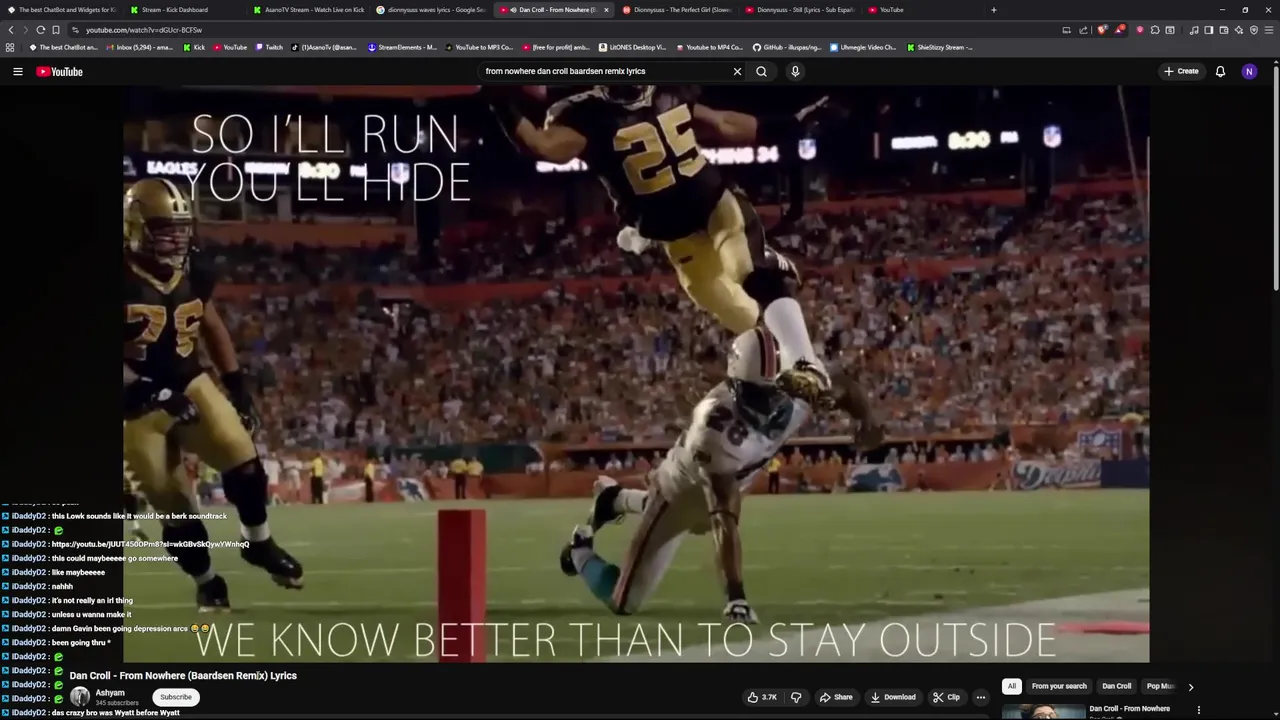Like the video with thumbs up
The height and width of the screenshot is (720, 1280).
pyautogui.click(x=762, y=697)
